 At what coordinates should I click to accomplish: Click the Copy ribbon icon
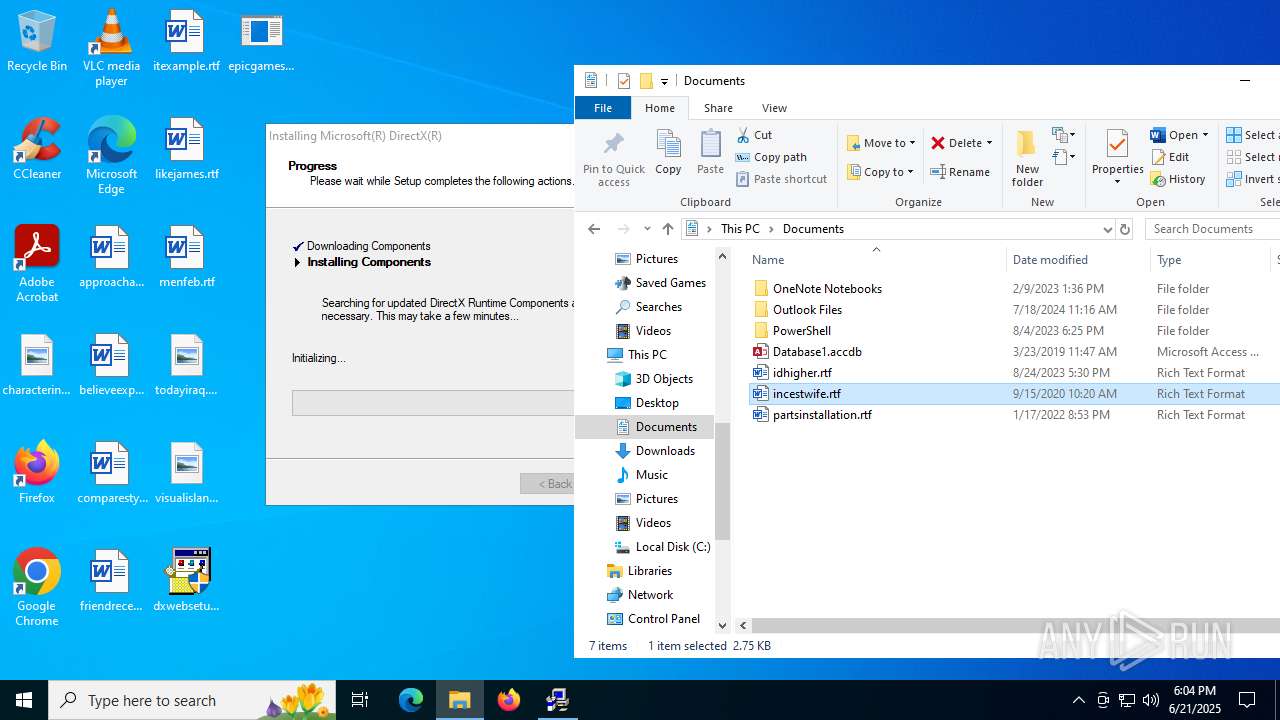pyautogui.click(x=668, y=153)
